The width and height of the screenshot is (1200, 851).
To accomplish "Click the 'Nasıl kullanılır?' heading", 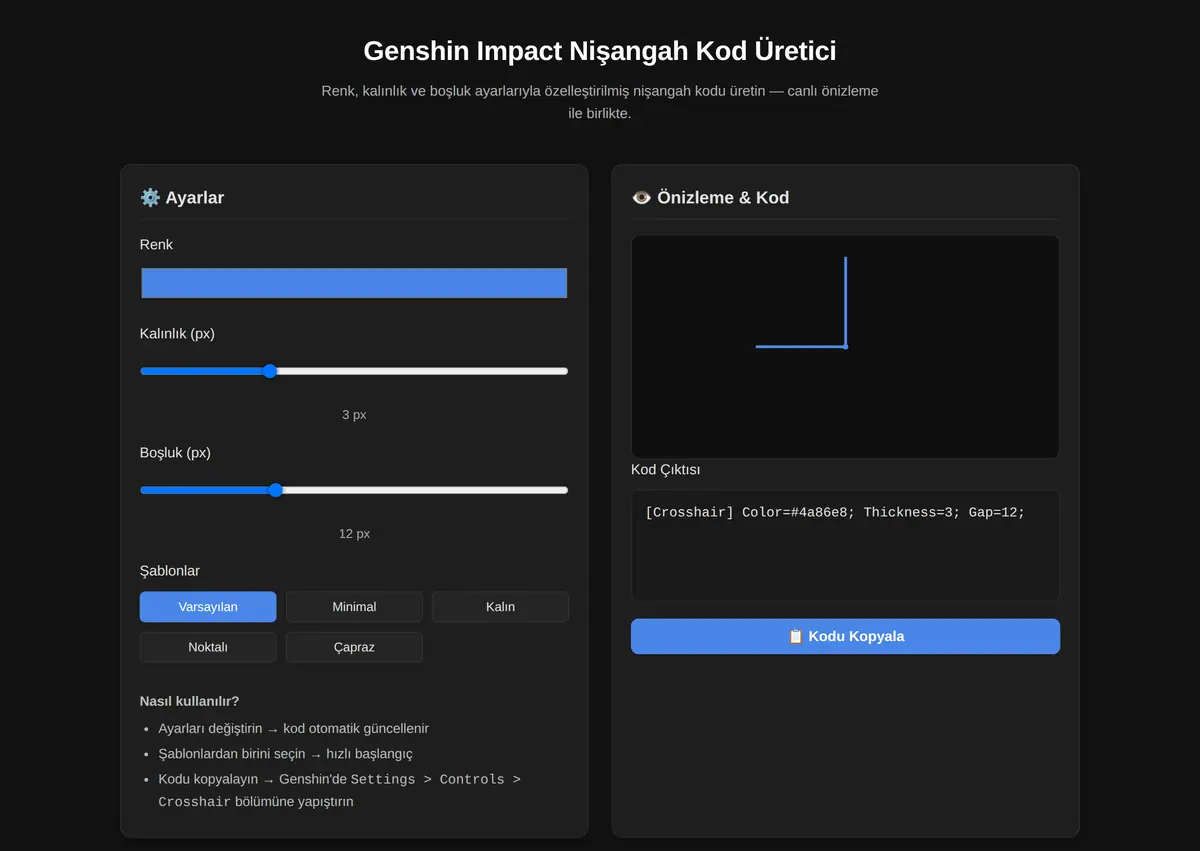I will pyautogui.click(x=190, y=701).
